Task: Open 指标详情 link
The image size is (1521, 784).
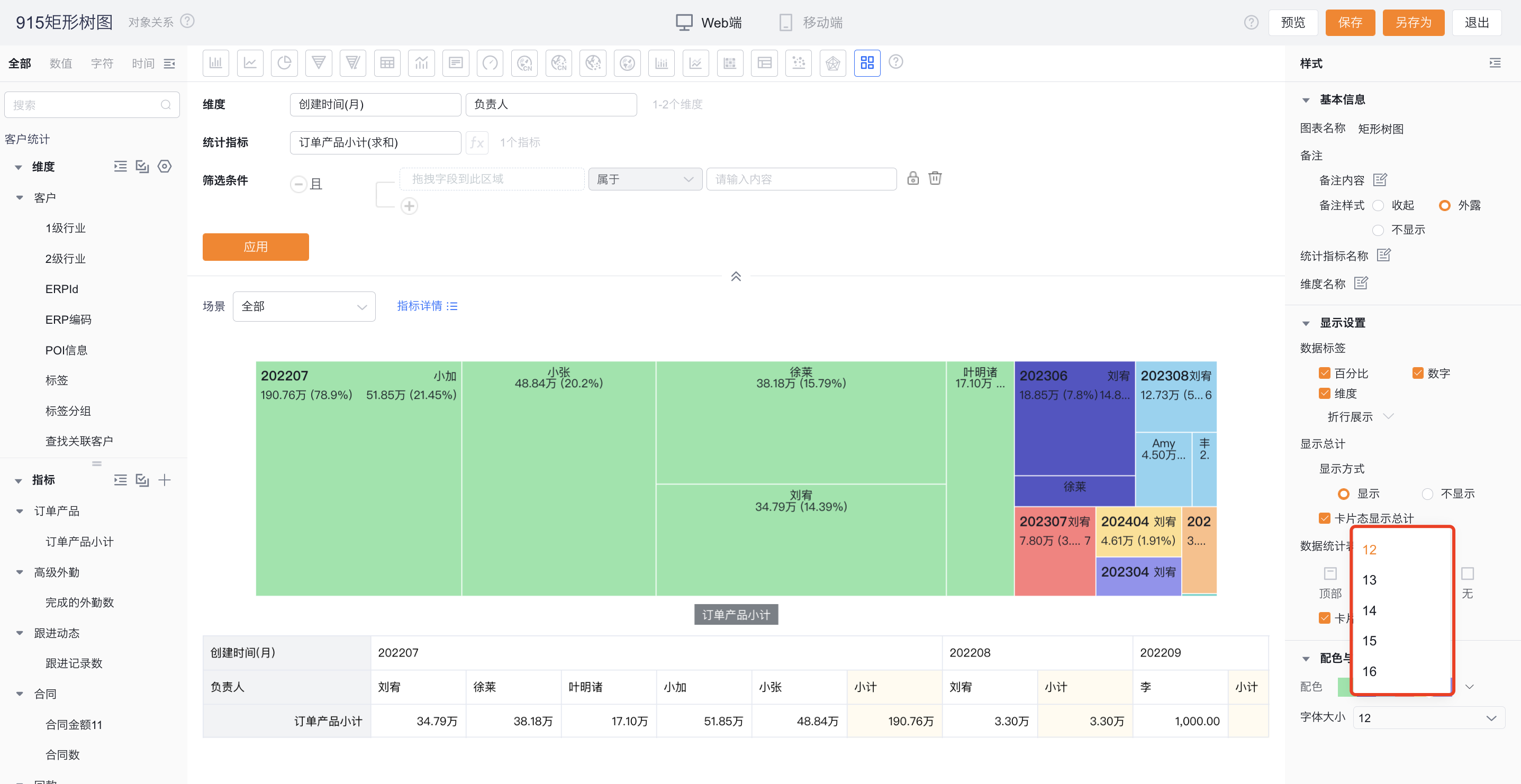Action: pyautogui.click(x=427, y=306)
